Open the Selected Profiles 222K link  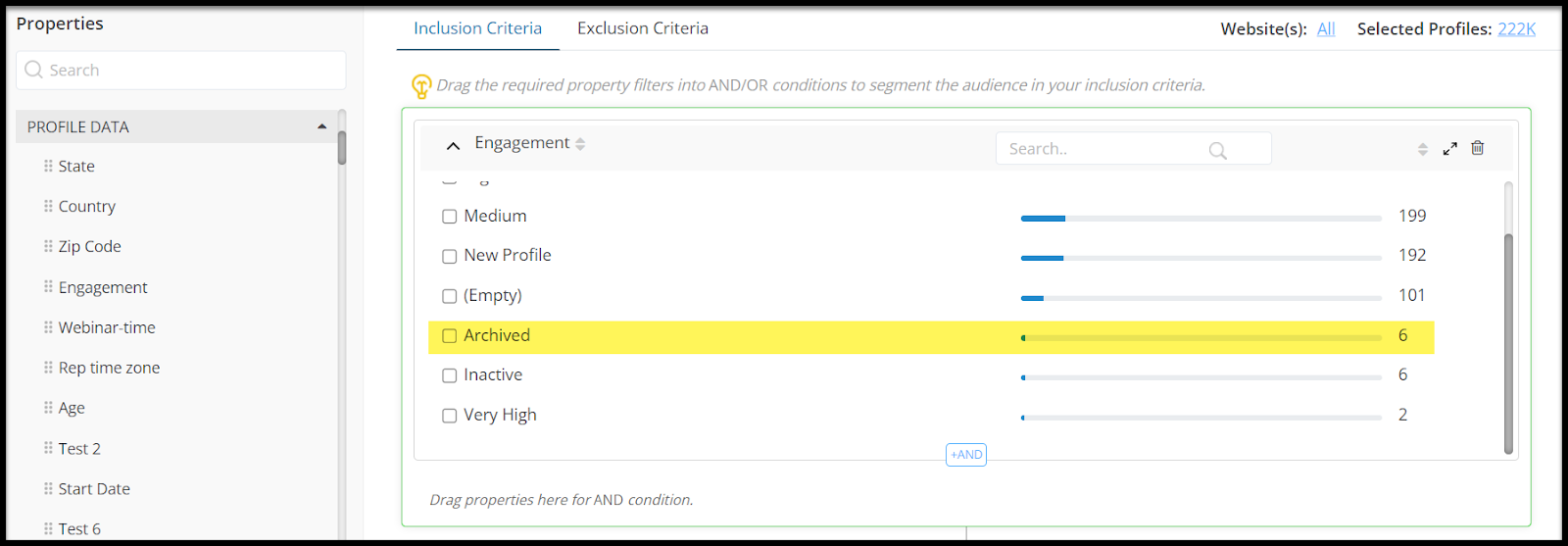1517,29
